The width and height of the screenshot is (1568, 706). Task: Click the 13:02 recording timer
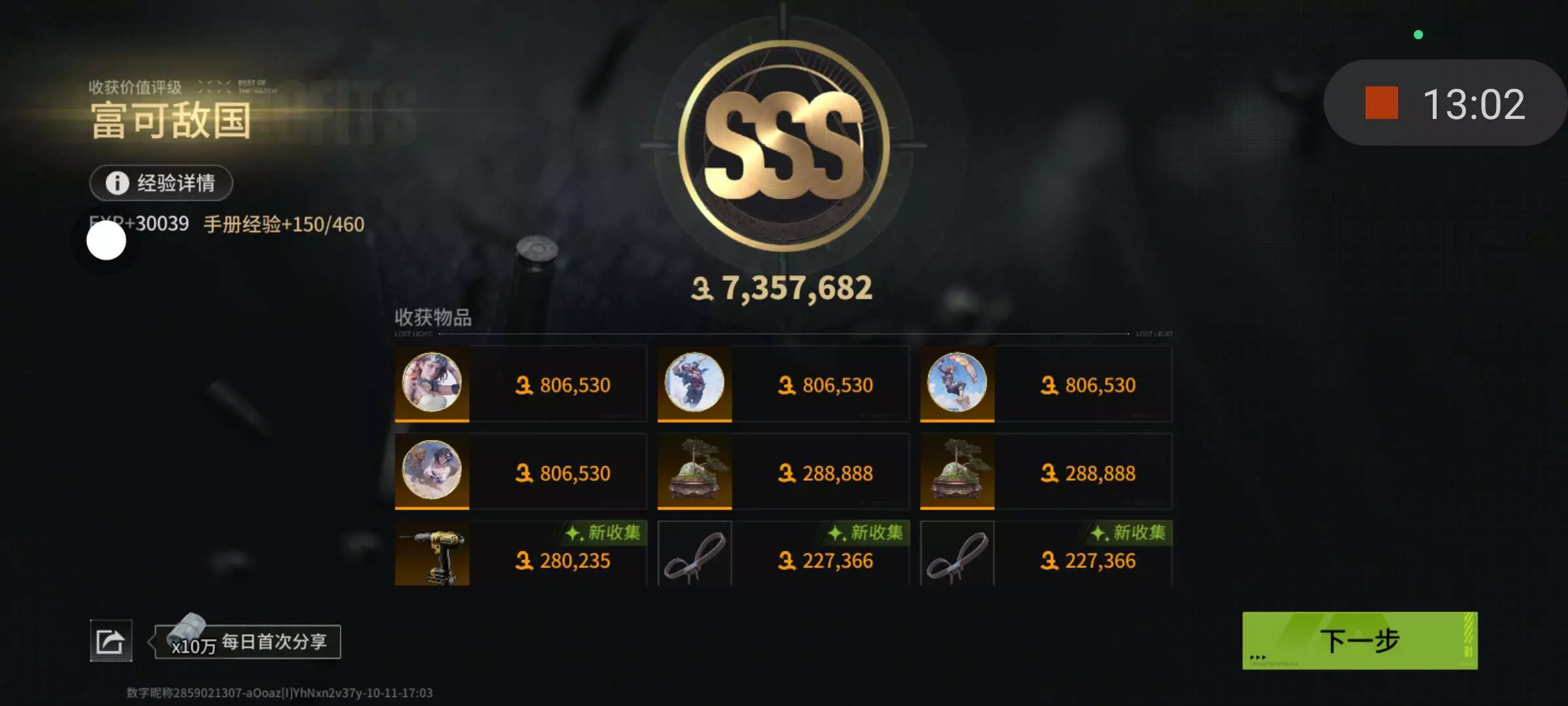pos(1474,104)
